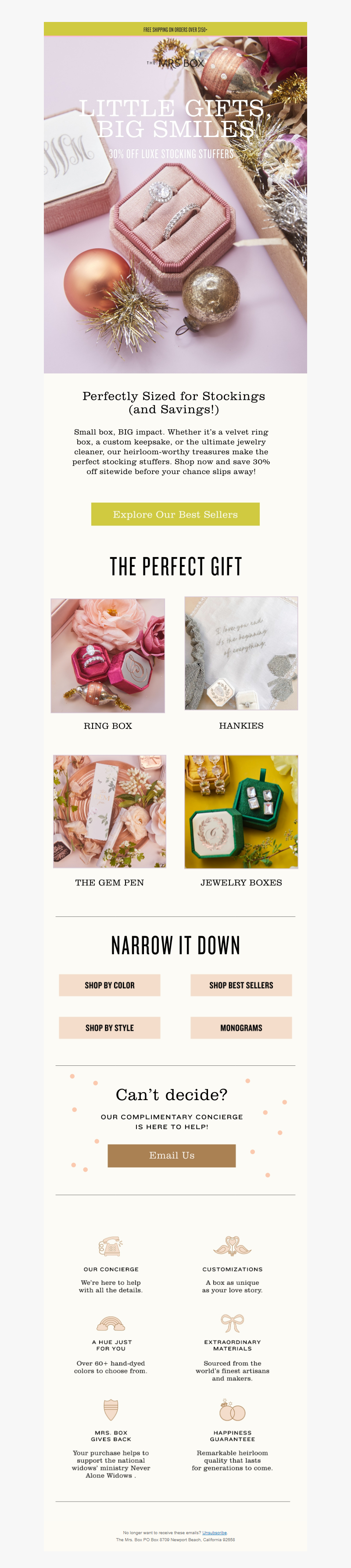
Task: Click the concierge telephone icon
Action: click(x=111, y=1246)
